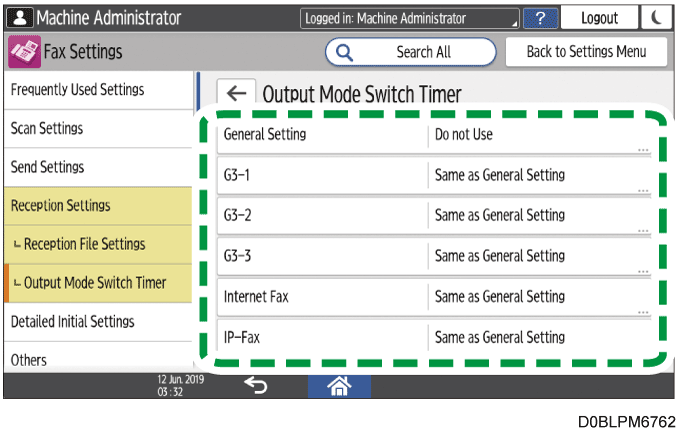Select Reception File Settings sub-item
This screenshot has width=679, height=431.
[97, 244]
